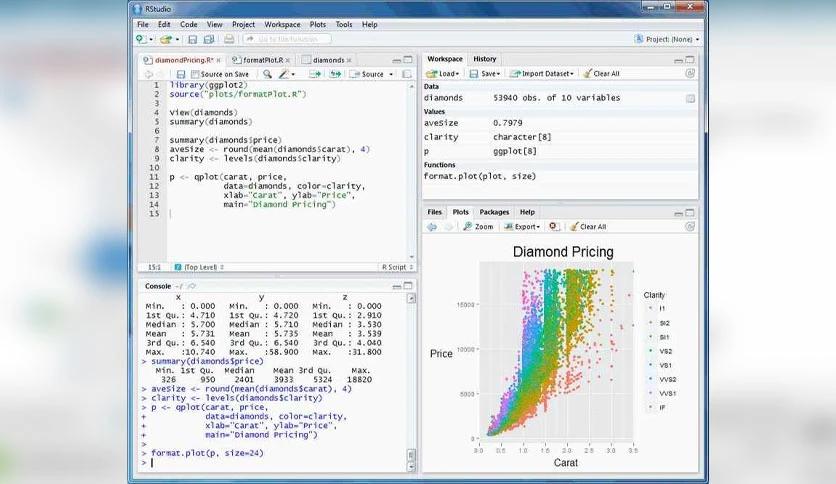836x484 pixels.
Task: Expand the Source button dropdown arrow
Action: pos(391,75)
